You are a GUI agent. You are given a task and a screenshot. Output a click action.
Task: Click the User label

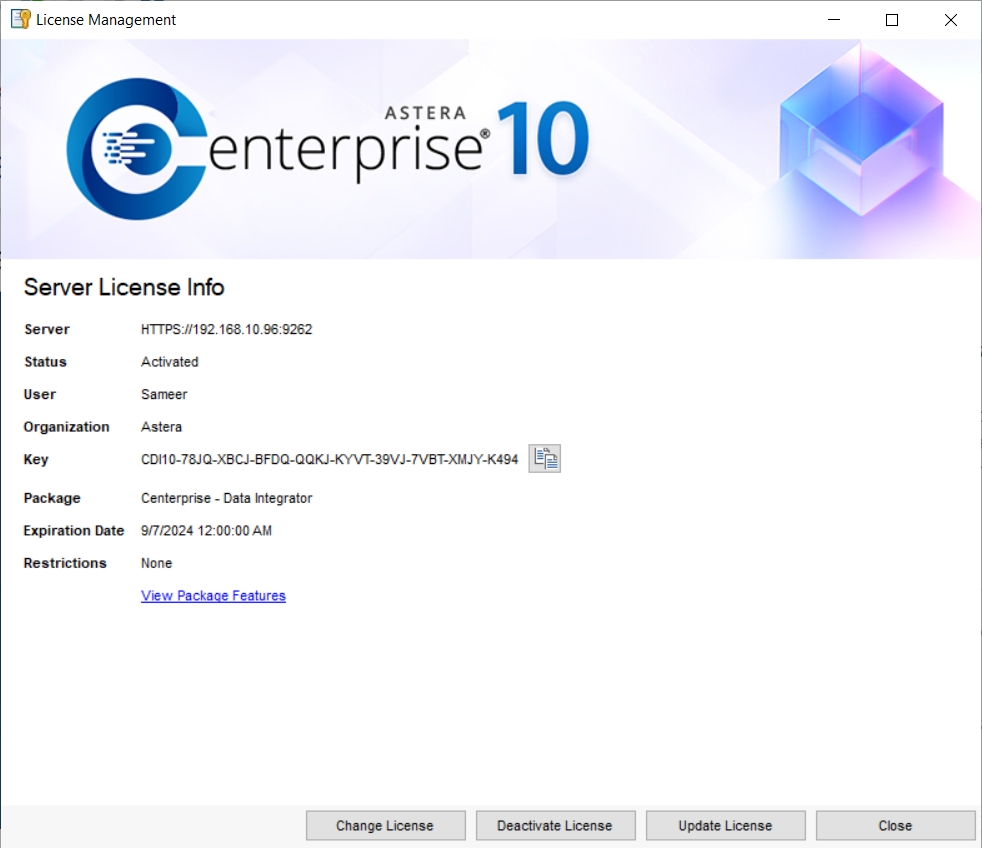(x=39, y=394)
